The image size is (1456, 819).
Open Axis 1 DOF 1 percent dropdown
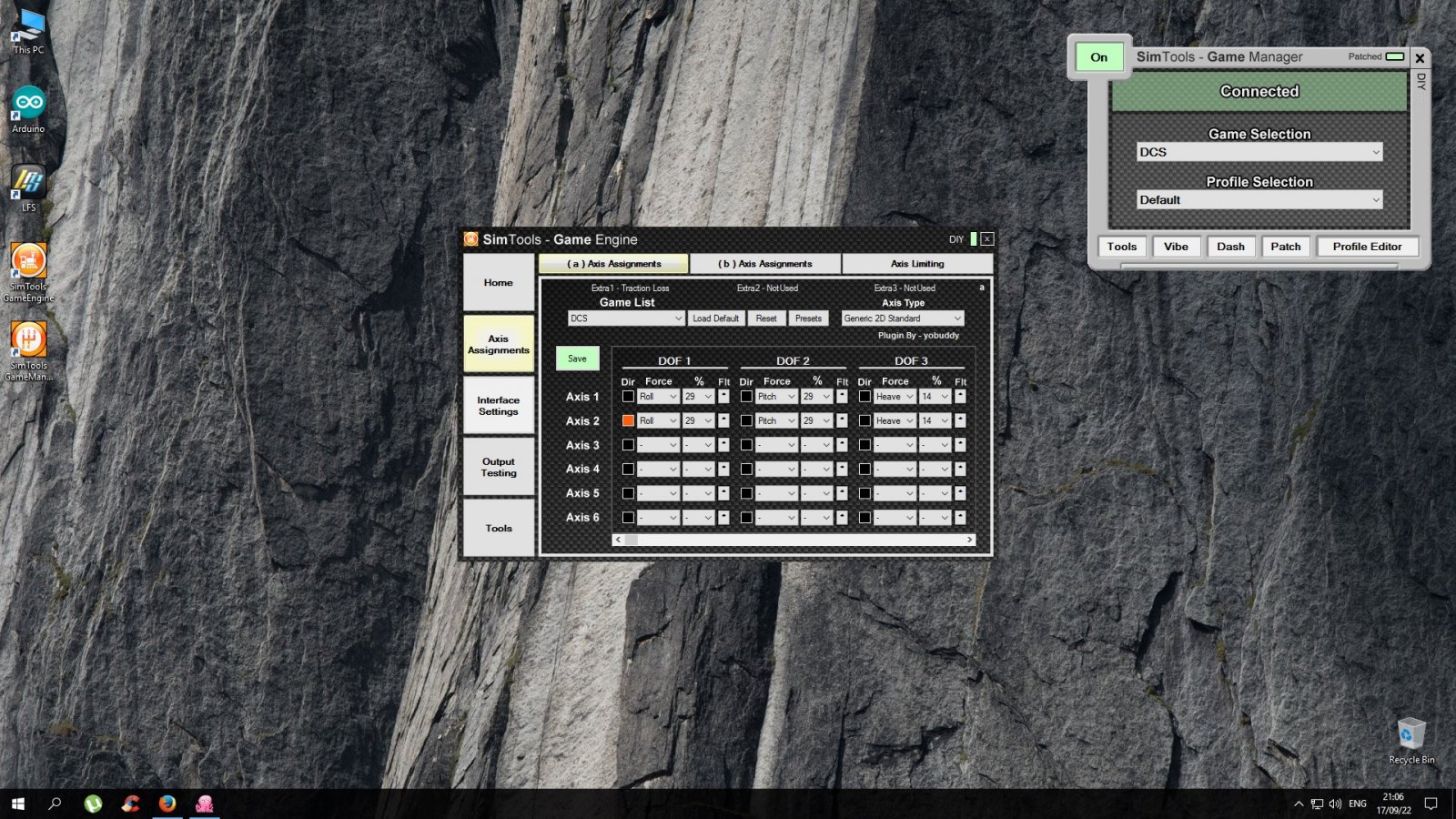pyautogui.click(x=698, y=396)
